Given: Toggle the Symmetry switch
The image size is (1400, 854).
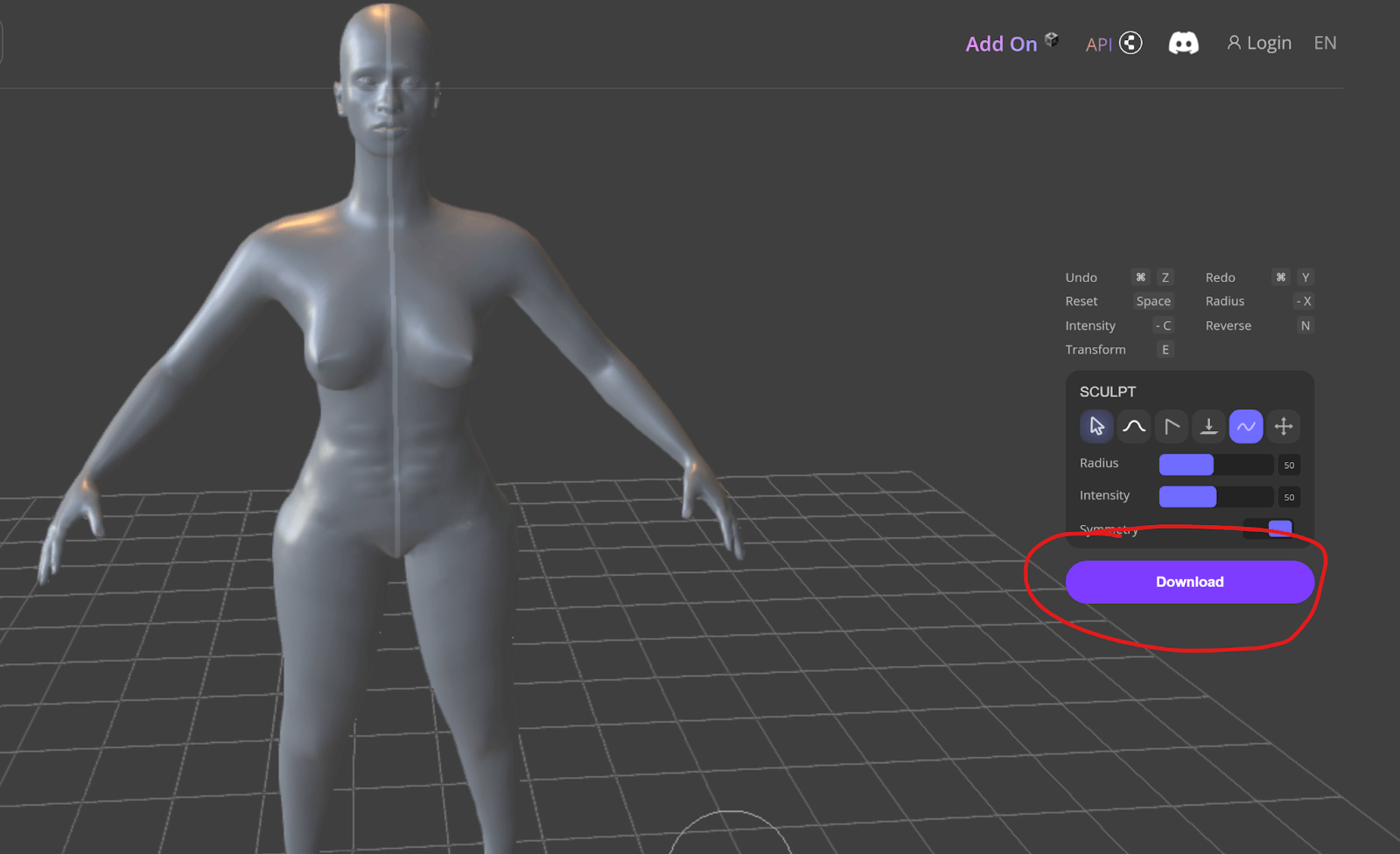Looking at the screenshot, I should pyautogui.click(x=1268, y=528).
